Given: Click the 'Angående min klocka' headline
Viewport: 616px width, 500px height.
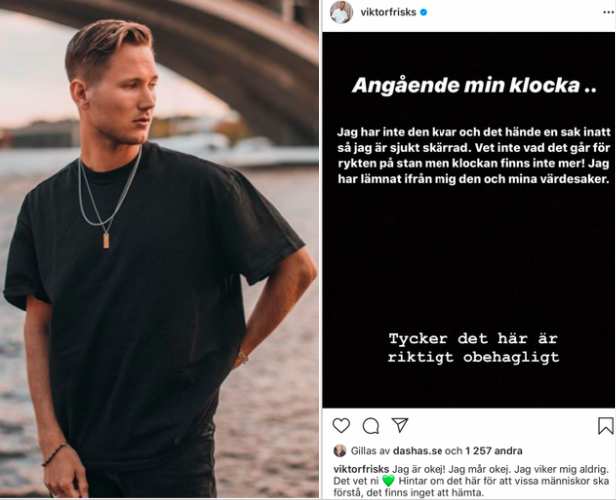Looking at the screenshot, I should 474,85.
